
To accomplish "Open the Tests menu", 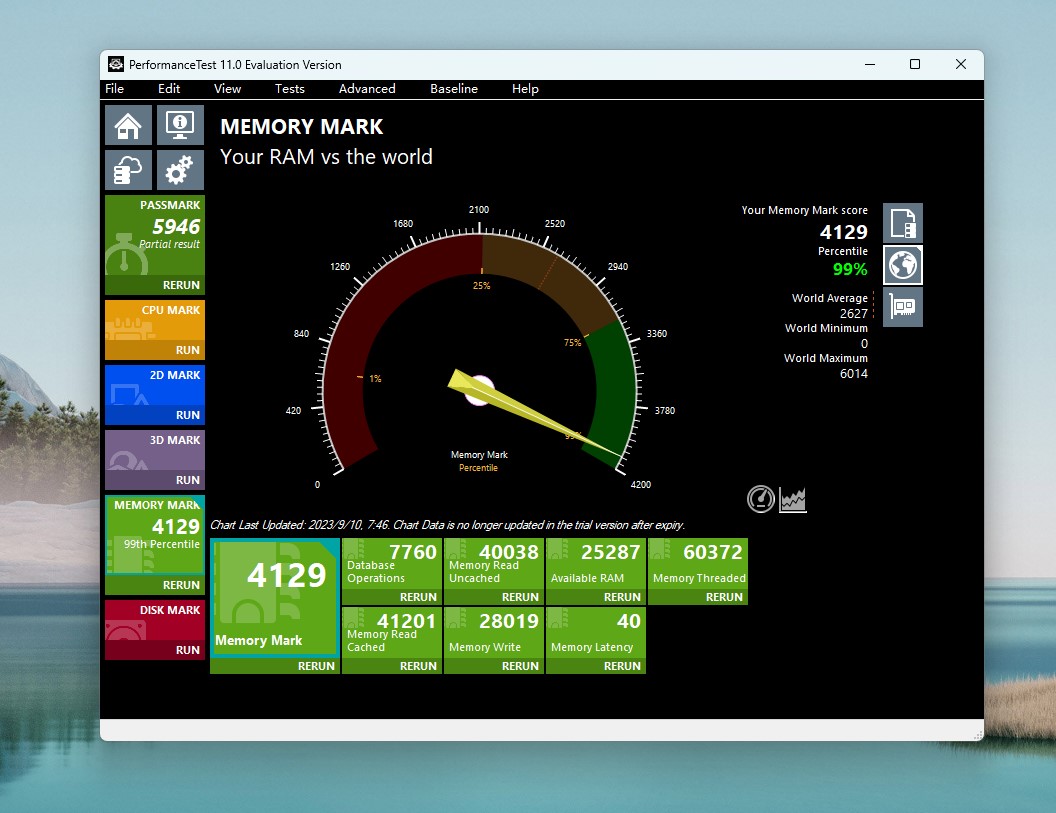I will pyautogui.click(x=290, y=89).
